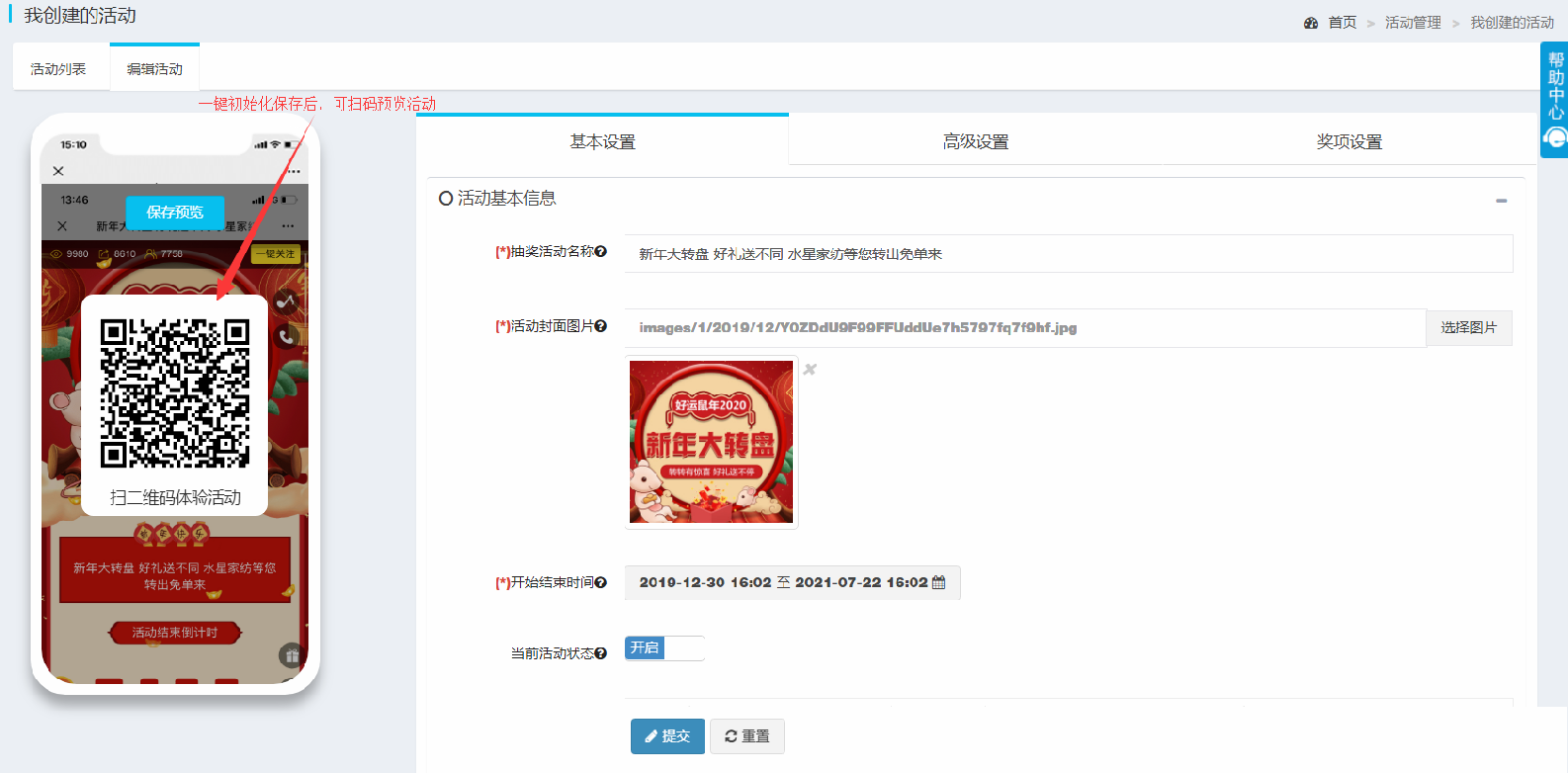Viewport: 1568px width, 773px height.
Task: Click the 新年大转盘 cover thumbnail
Action: (711, 442)
